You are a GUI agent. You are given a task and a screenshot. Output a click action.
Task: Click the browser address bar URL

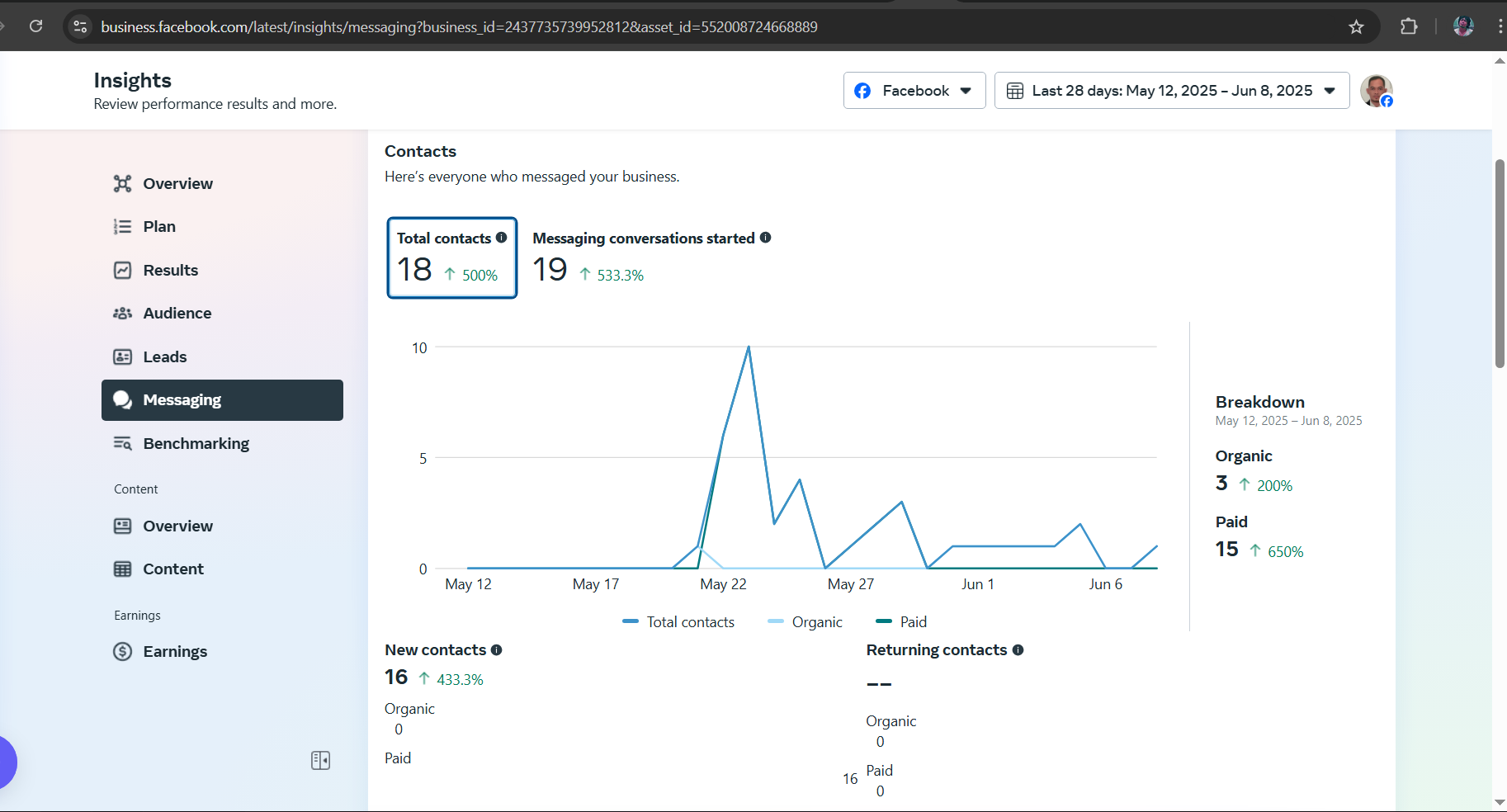[x=459, y=27]
